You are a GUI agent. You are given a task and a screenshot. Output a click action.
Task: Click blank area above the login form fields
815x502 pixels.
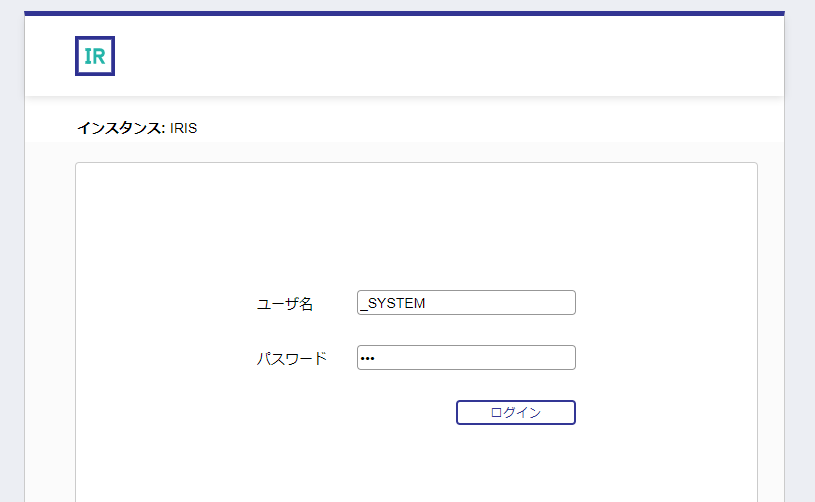tap(416, 225)
